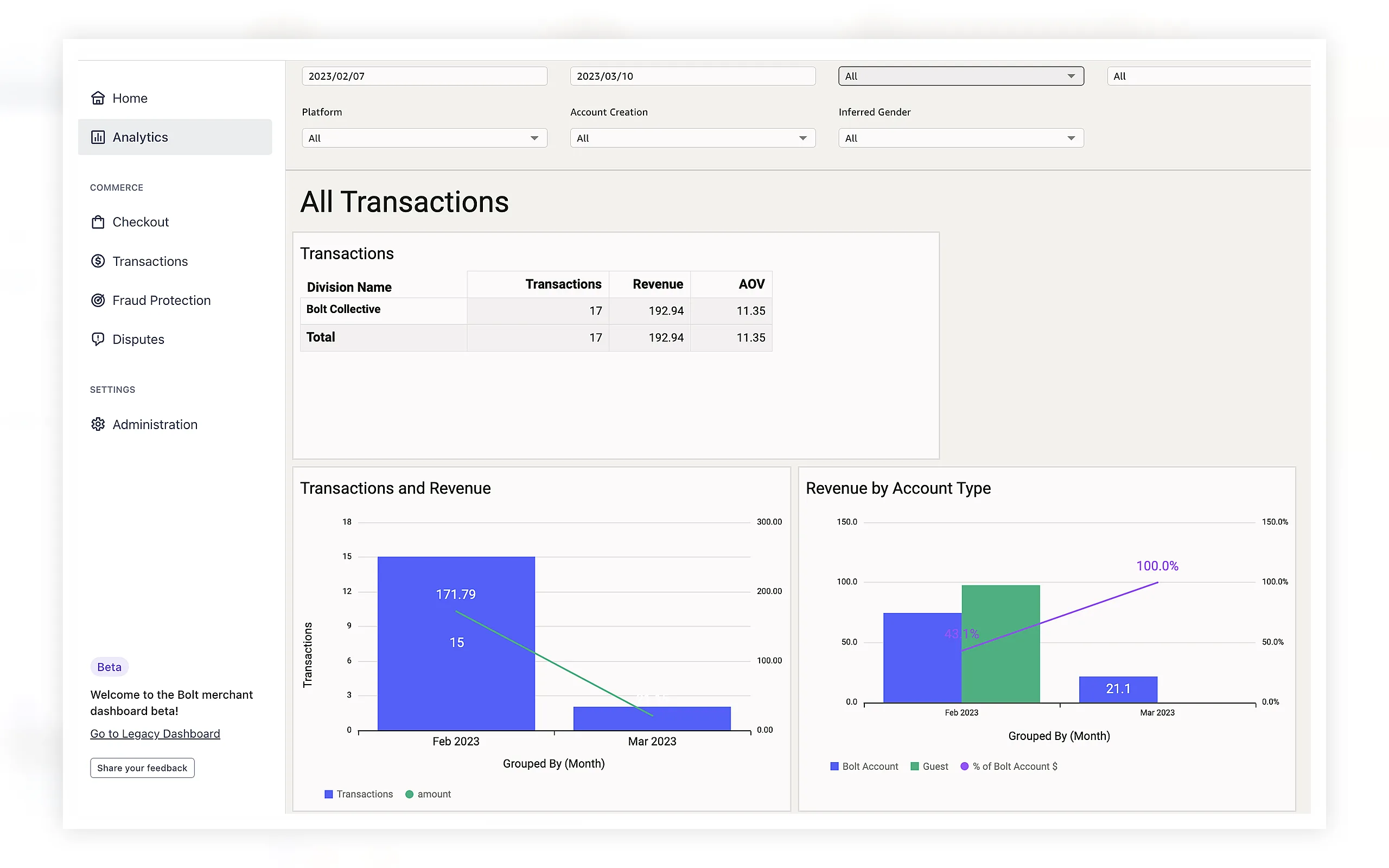Toggle Transactions series in chart legend
Viewport: 1389px width, 868px height.
coord(359,794)
